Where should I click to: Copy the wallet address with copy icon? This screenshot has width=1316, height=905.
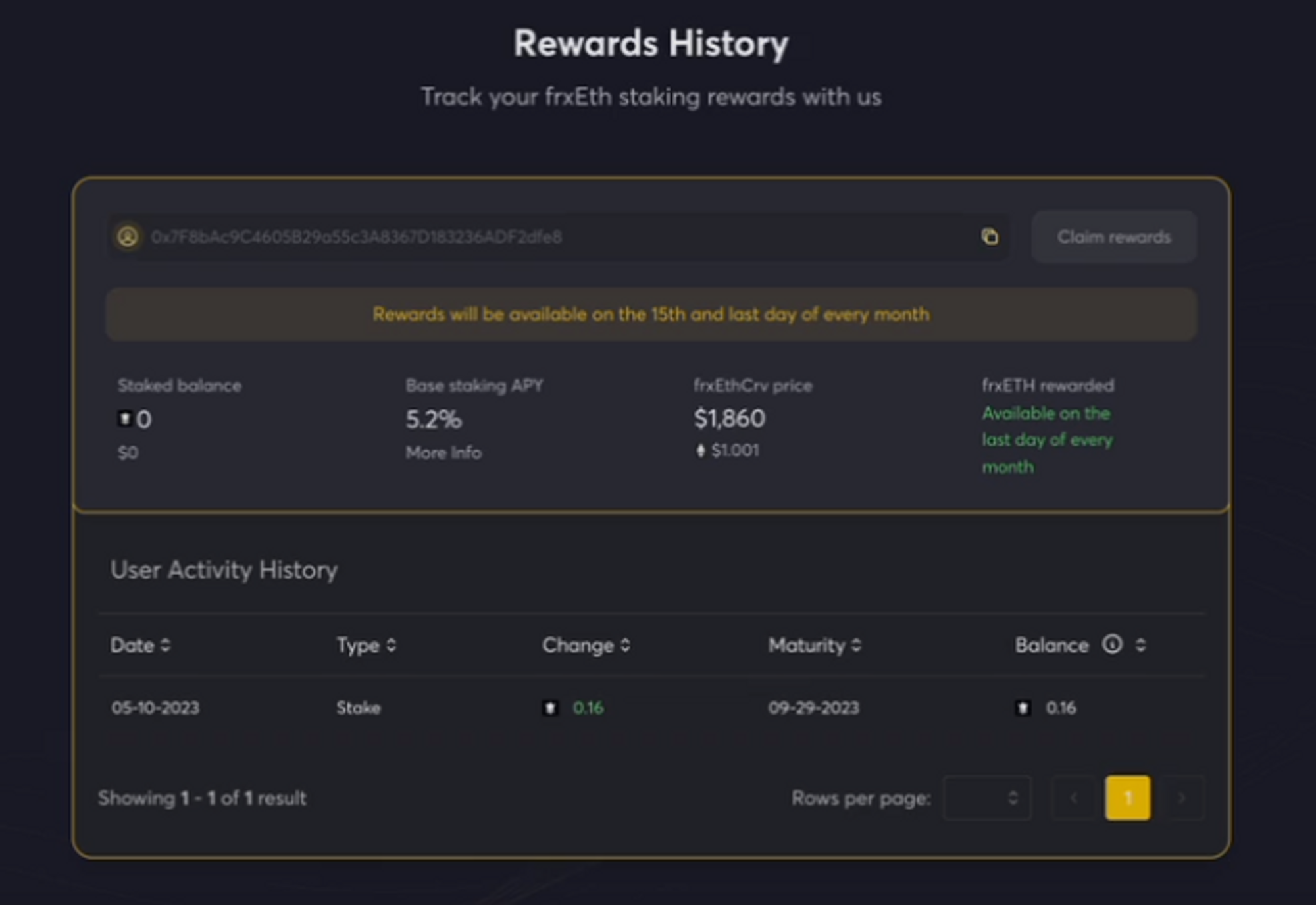point(989,236)
